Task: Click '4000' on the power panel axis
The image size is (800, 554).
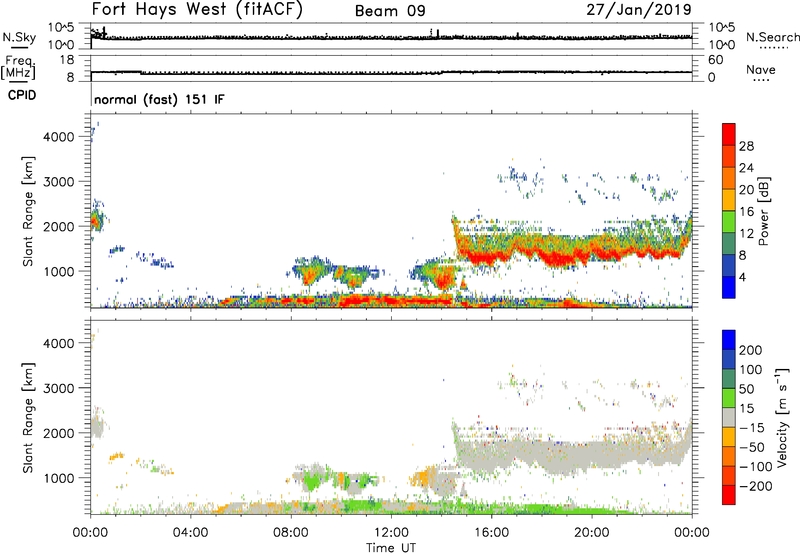Action: [58, 137]
